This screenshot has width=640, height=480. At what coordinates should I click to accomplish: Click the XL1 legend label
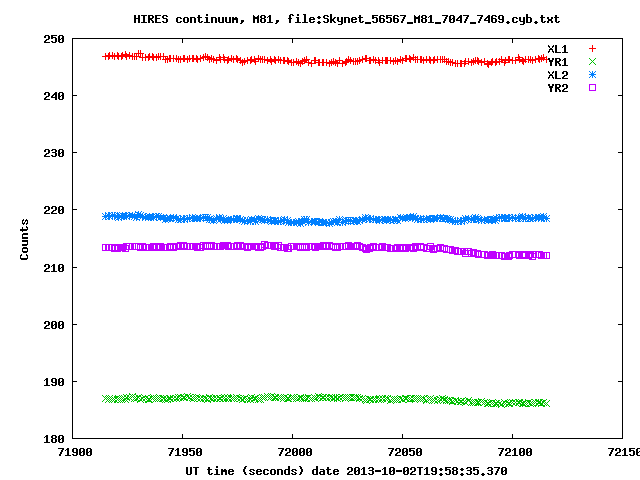tap(558, 49)
